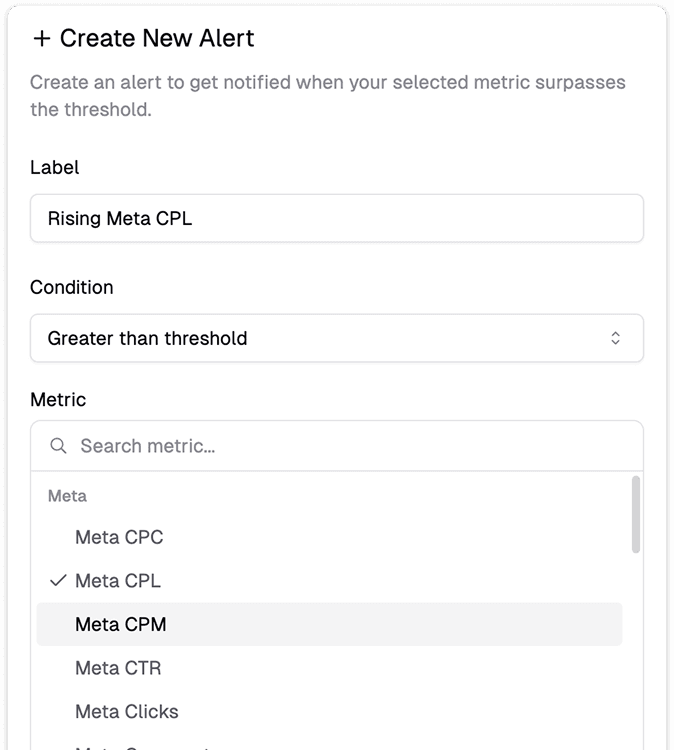
Task: Click into the Search metric field
Action: tap(350, 446)
